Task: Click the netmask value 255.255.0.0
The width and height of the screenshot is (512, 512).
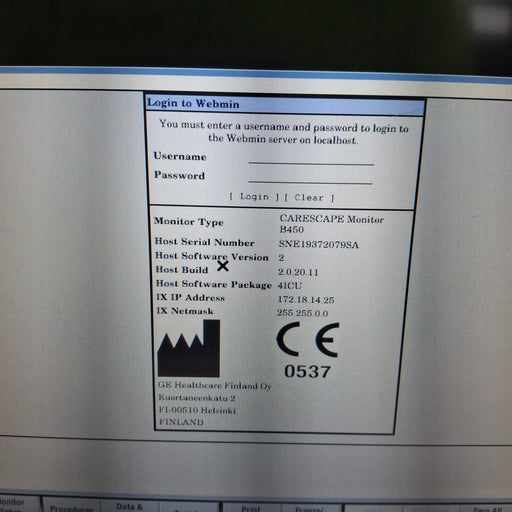Action: (302, 313)
